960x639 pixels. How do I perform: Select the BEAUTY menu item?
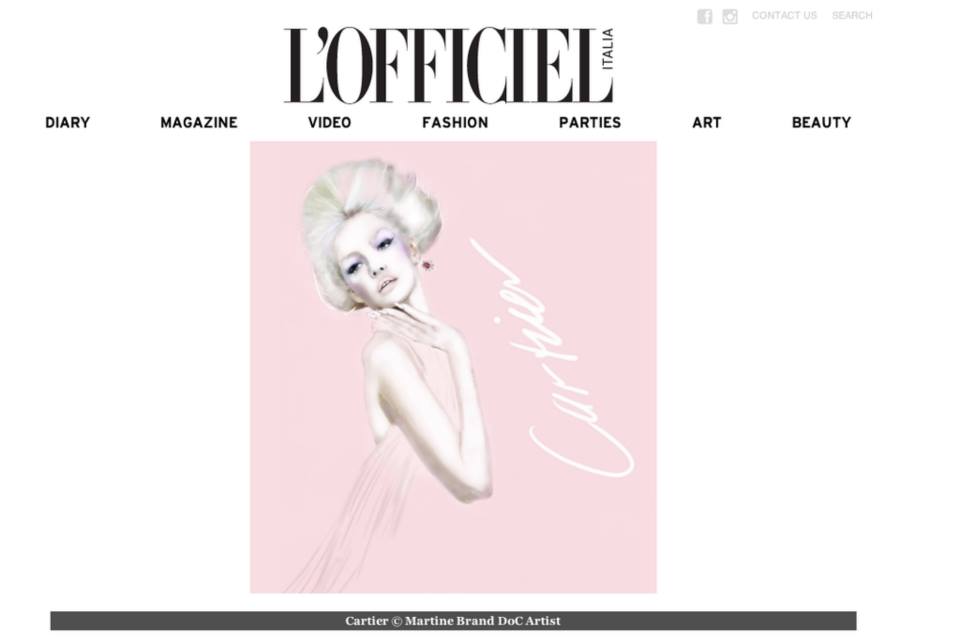[x=821, y=122]
